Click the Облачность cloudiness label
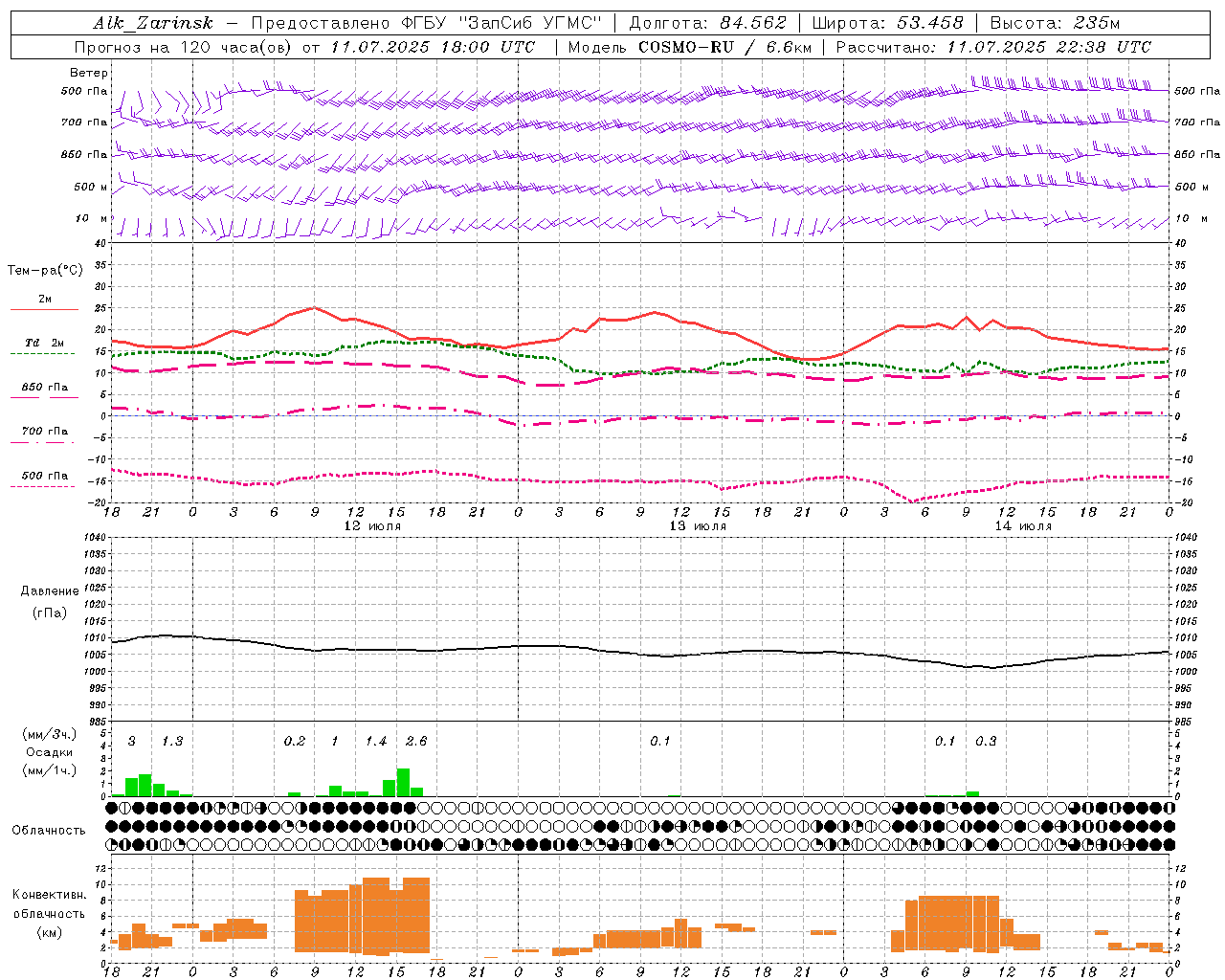The image size is (1225, 980). tap(49, 831)
